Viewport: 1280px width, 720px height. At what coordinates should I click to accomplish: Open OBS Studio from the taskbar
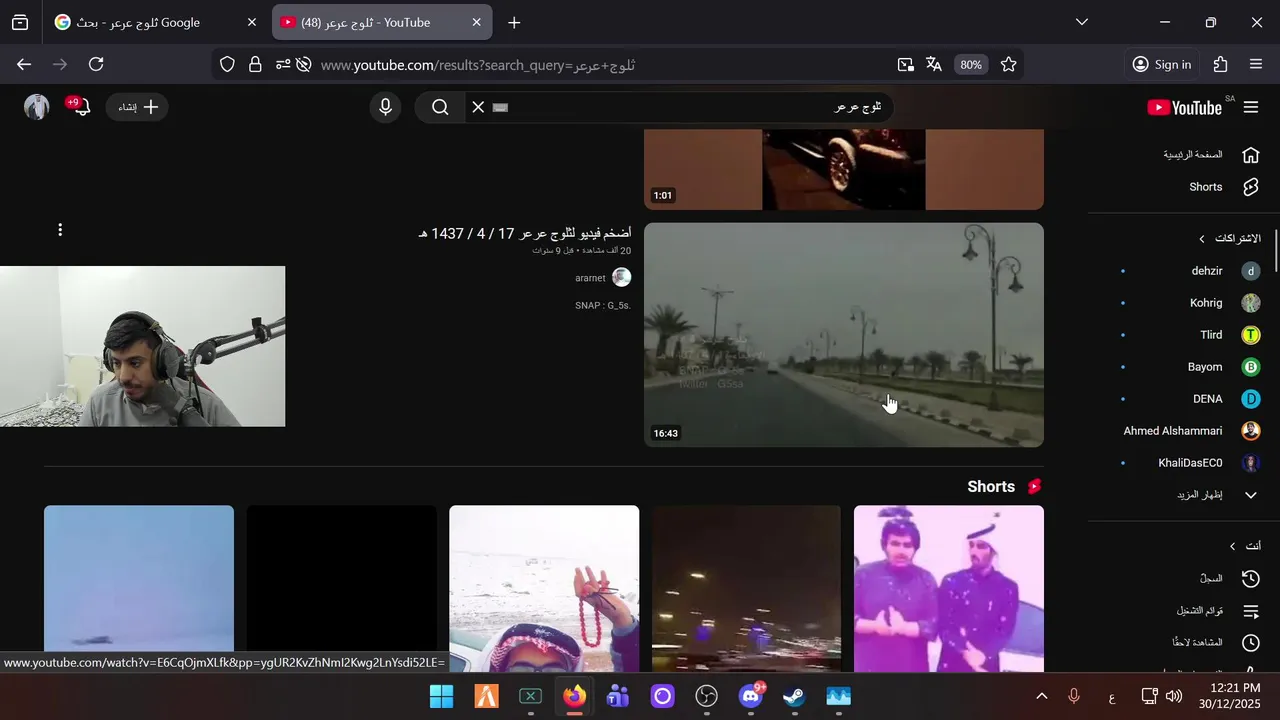click(x=706, y=696)
